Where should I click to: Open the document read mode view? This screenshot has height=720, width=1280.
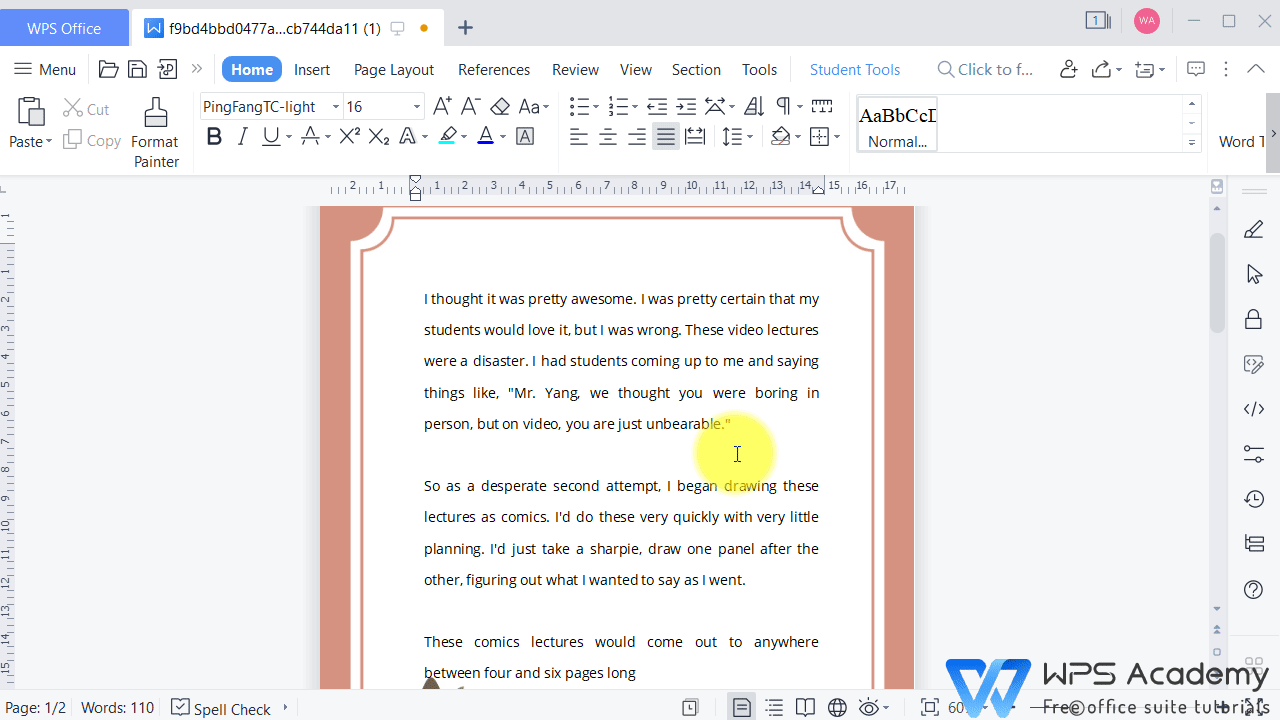tap(805, 707)
